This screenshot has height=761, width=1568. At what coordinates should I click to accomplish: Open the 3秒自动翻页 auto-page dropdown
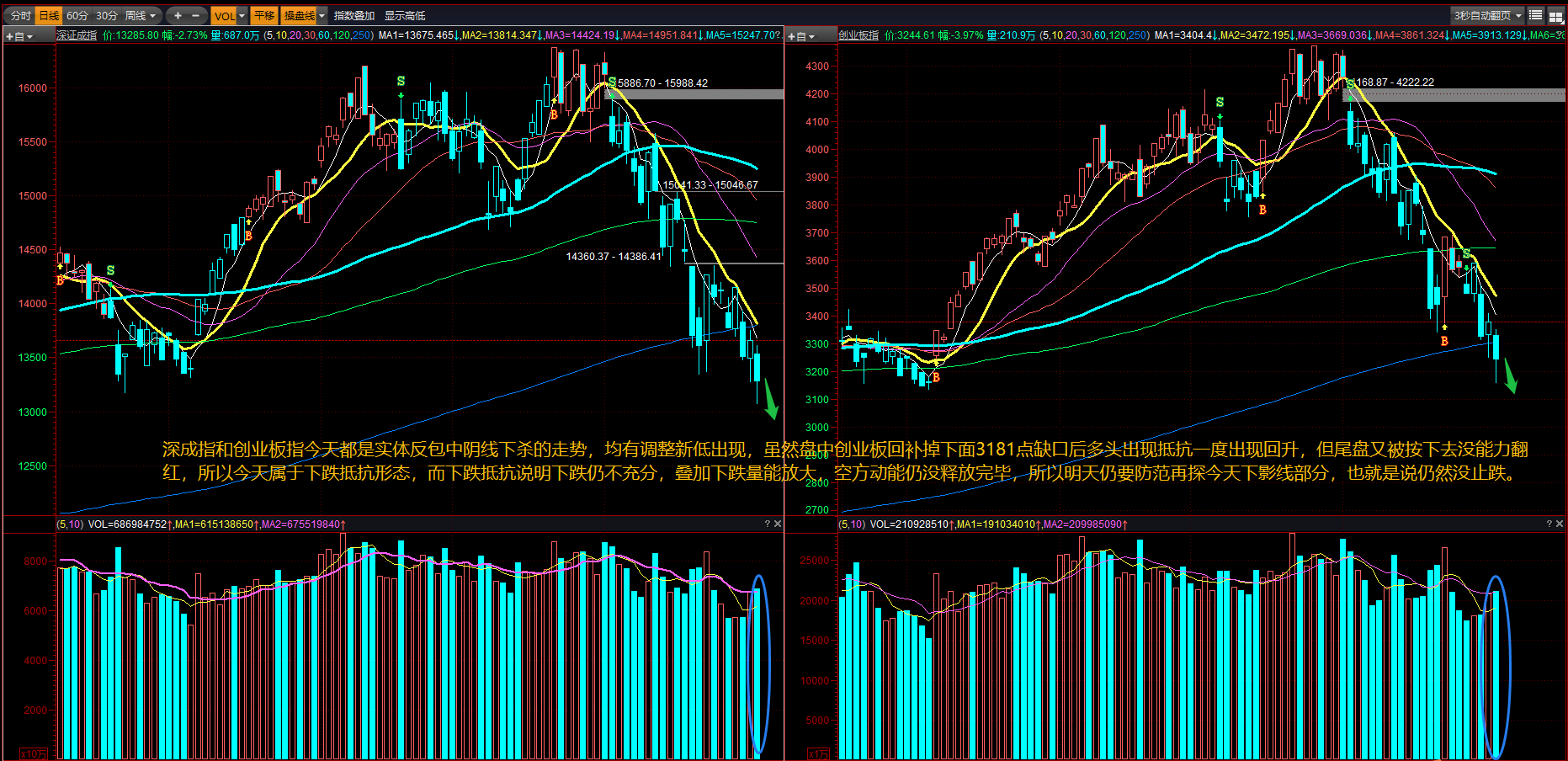pos(1488,15)
